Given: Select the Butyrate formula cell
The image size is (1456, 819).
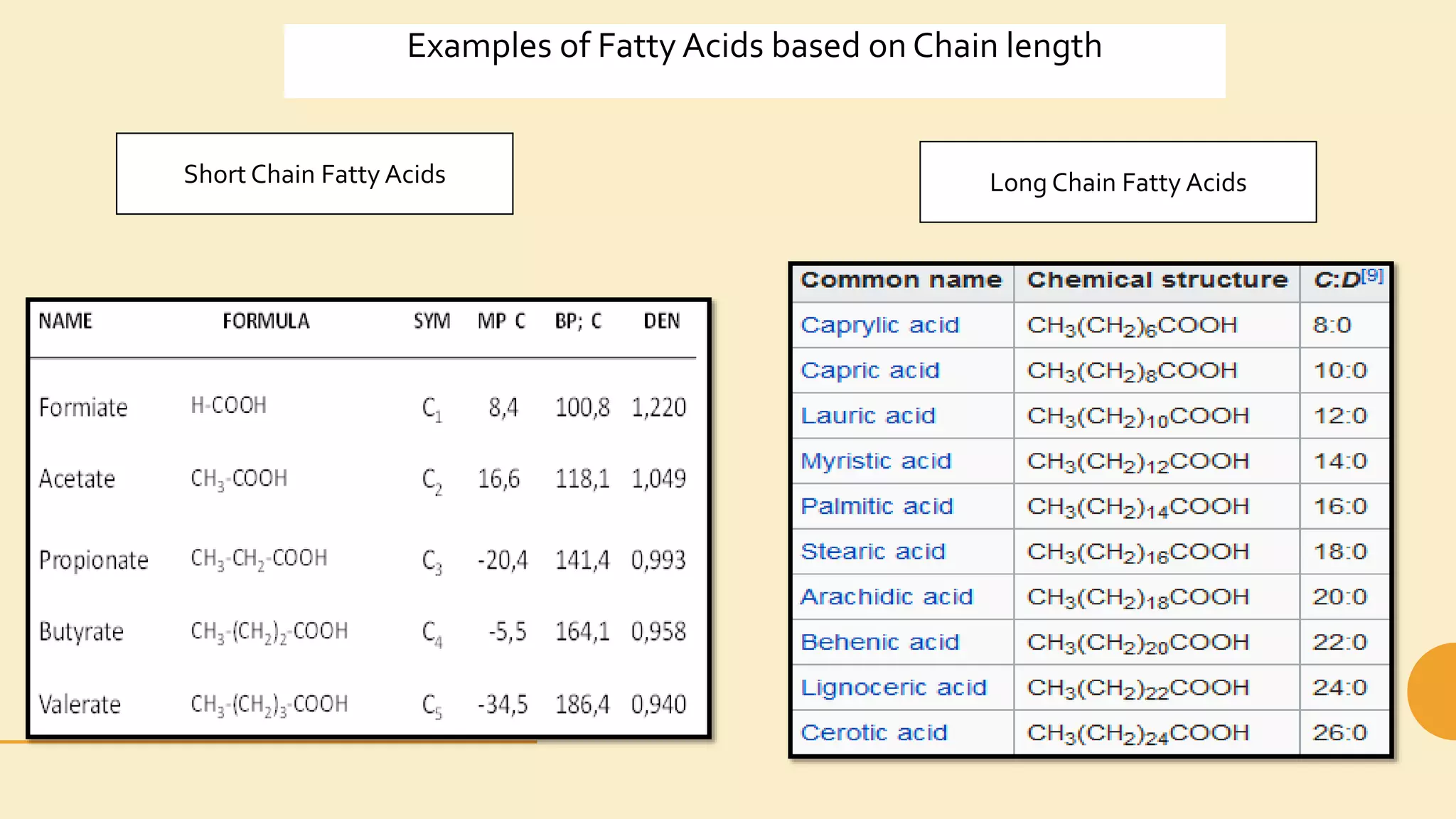Looking at the screenshot, I should point(269,631).
